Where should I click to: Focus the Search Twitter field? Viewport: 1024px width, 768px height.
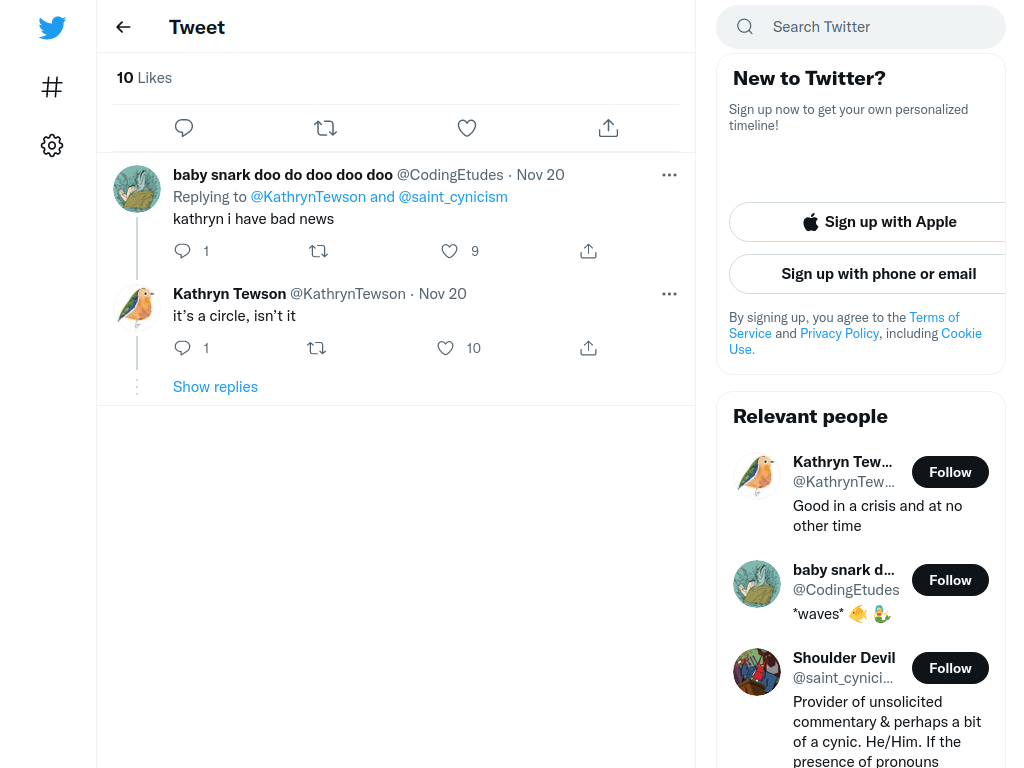861,27
